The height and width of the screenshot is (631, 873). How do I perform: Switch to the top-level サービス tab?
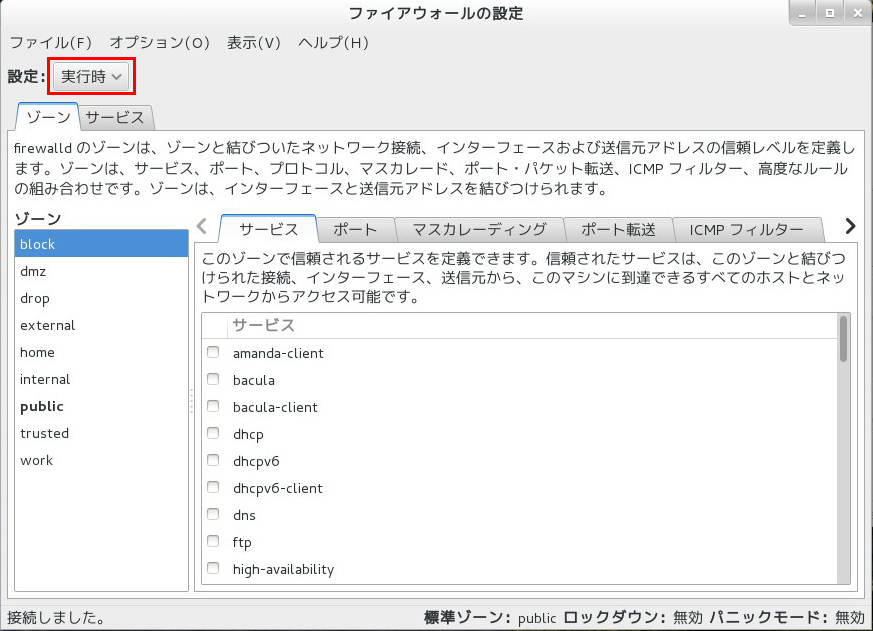115,117
